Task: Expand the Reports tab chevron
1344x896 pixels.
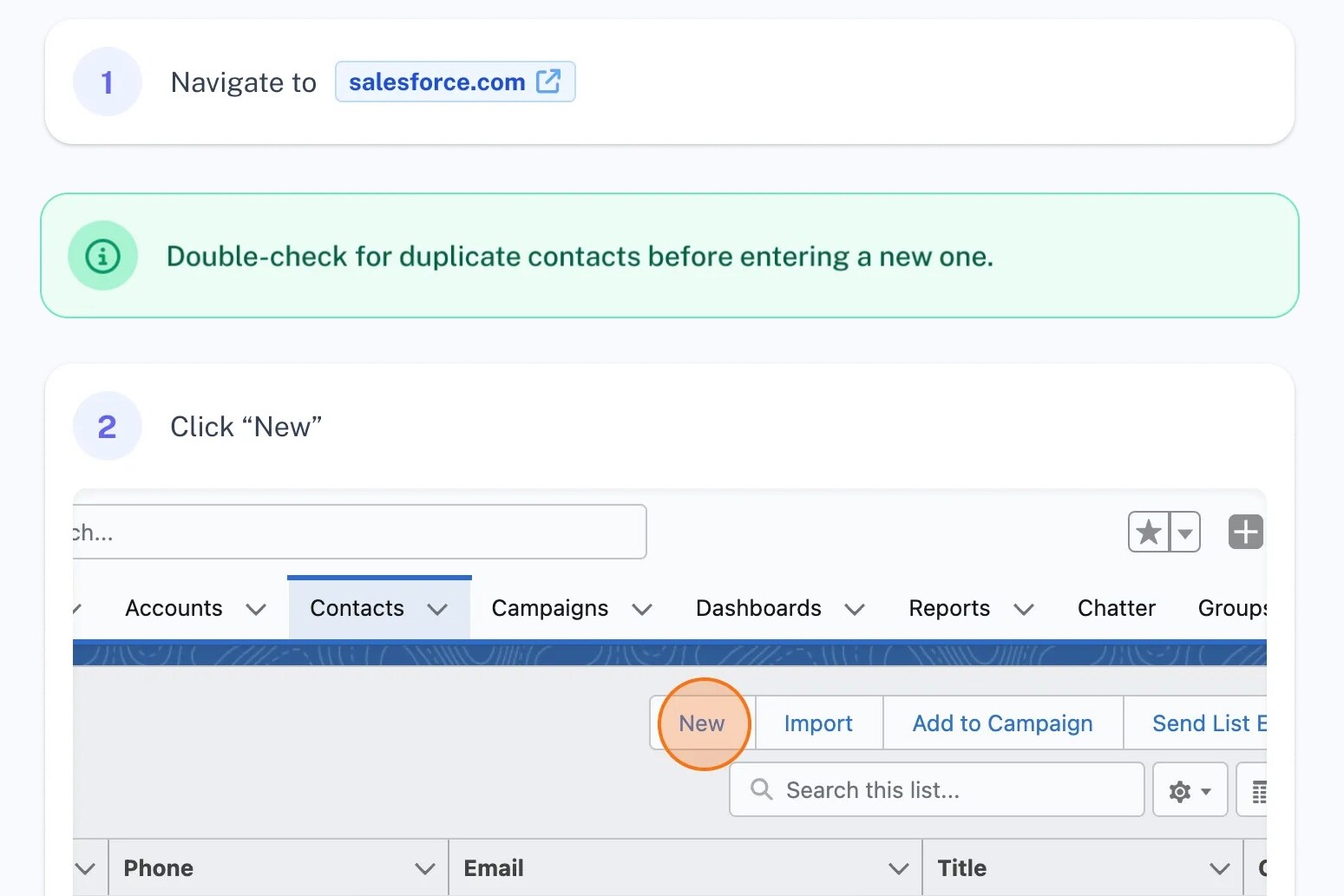Action: point(1024,609)
